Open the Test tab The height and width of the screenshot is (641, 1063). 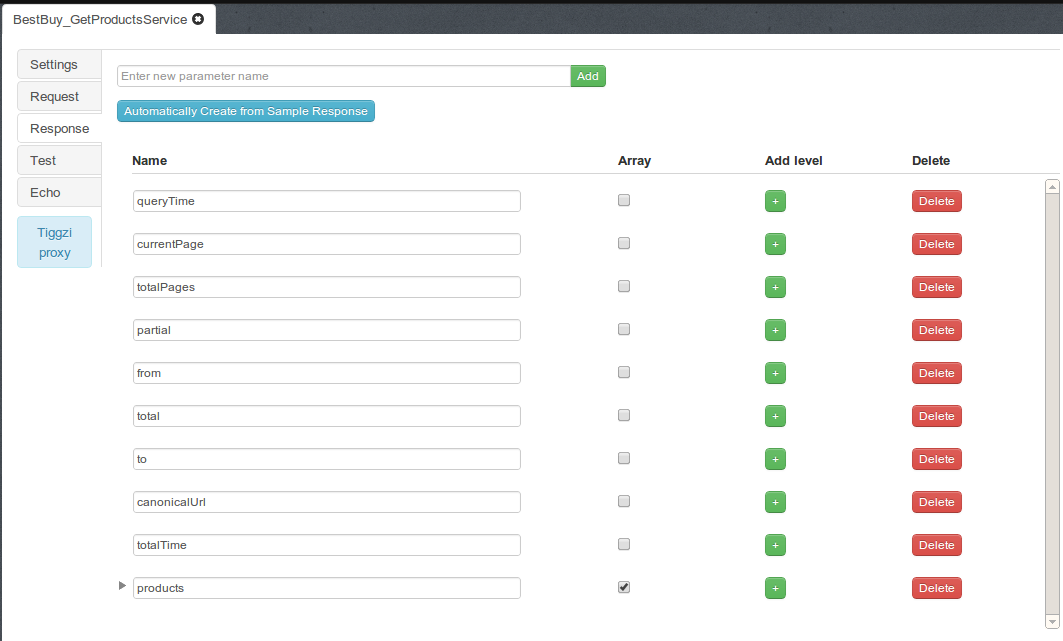pyautogui.click(x=58, y=160)
